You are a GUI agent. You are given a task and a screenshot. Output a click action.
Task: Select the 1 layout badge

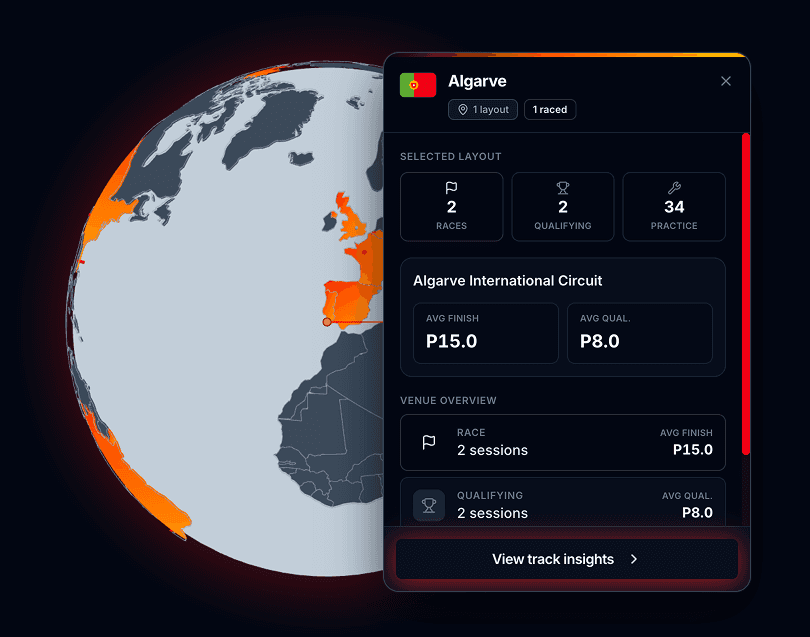tap(483, 110)
